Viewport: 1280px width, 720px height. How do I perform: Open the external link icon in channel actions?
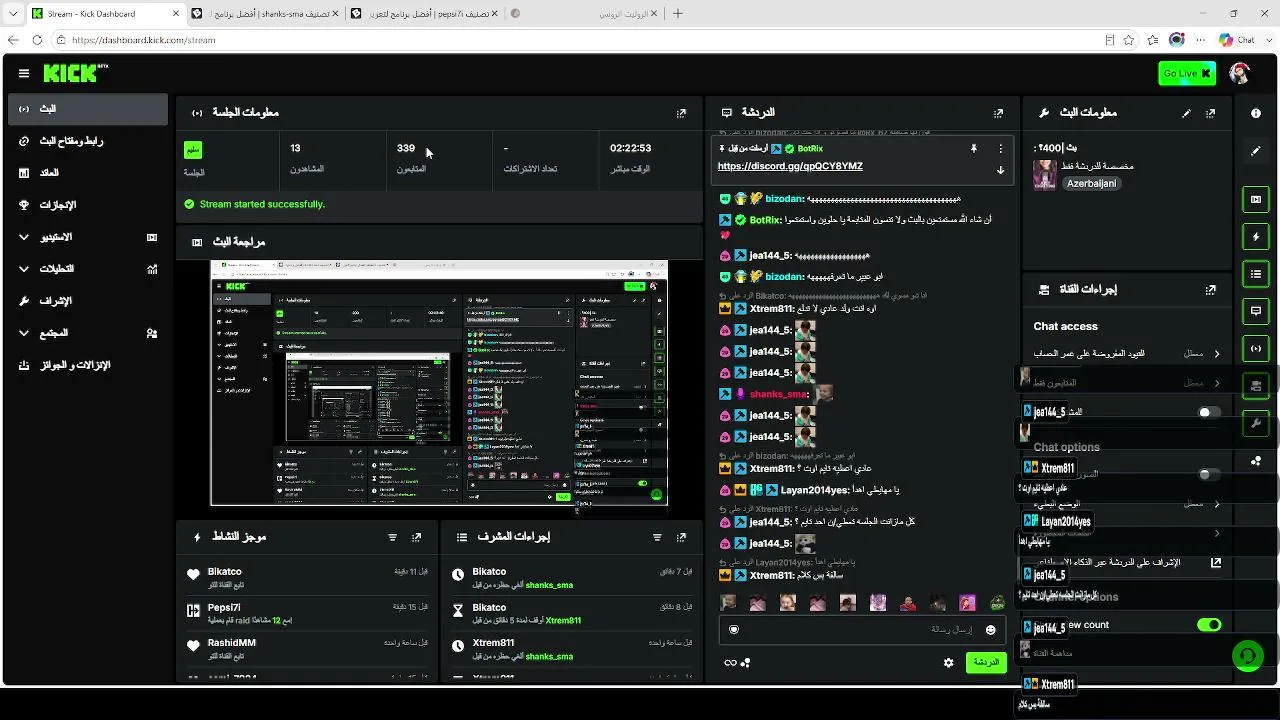pos(1216,563)
